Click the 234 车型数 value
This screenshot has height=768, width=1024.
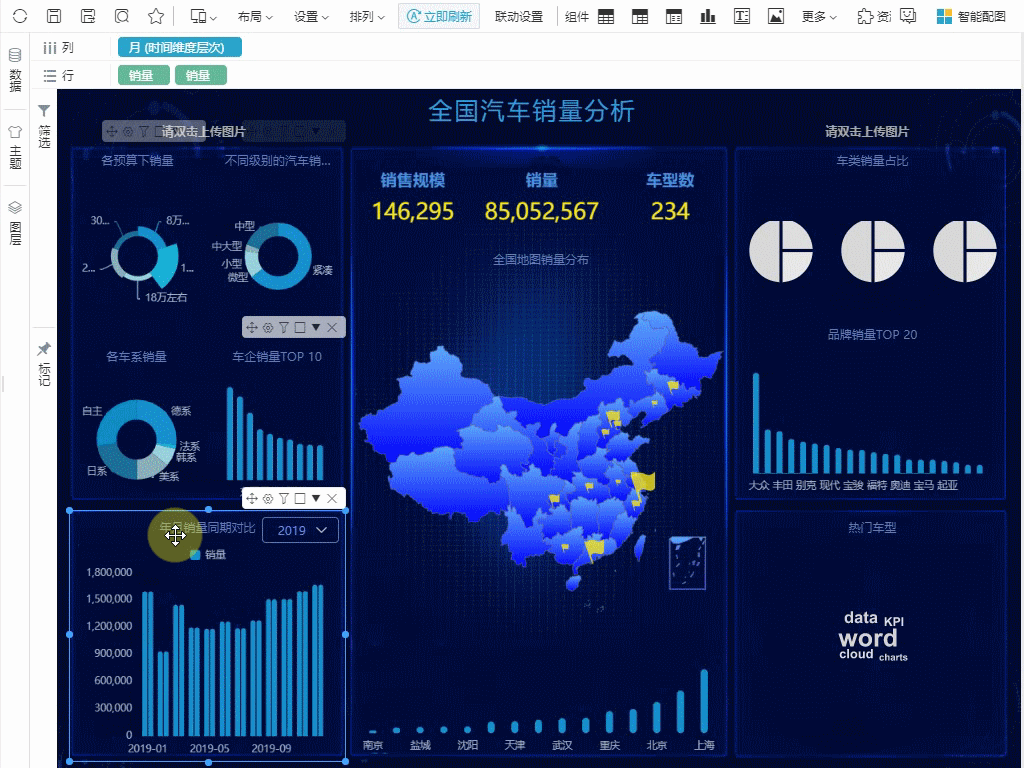pos(670,211)
